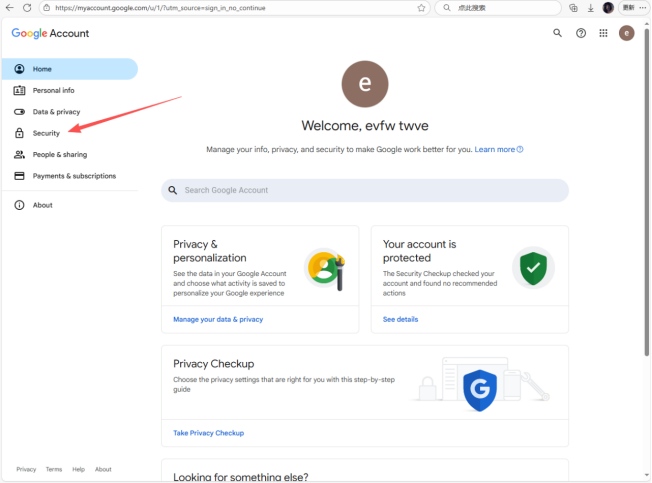This screenshot has height=483, width=652.
Task: Open Data & privacy sidebar item
Action: [56, 112]
